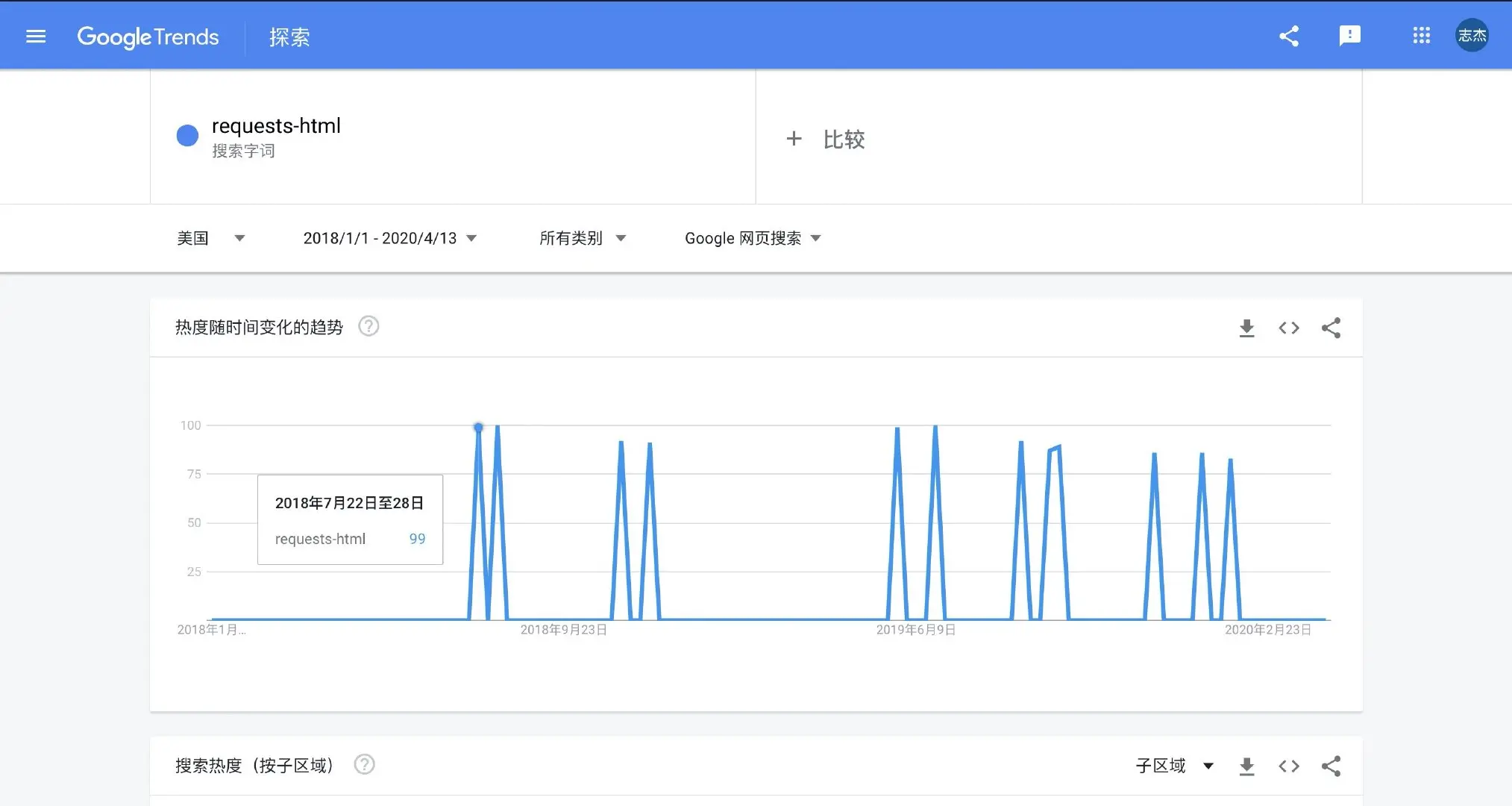Click the header share icon
This screenshot has width=1512, height=806.
coord(1288,36)
